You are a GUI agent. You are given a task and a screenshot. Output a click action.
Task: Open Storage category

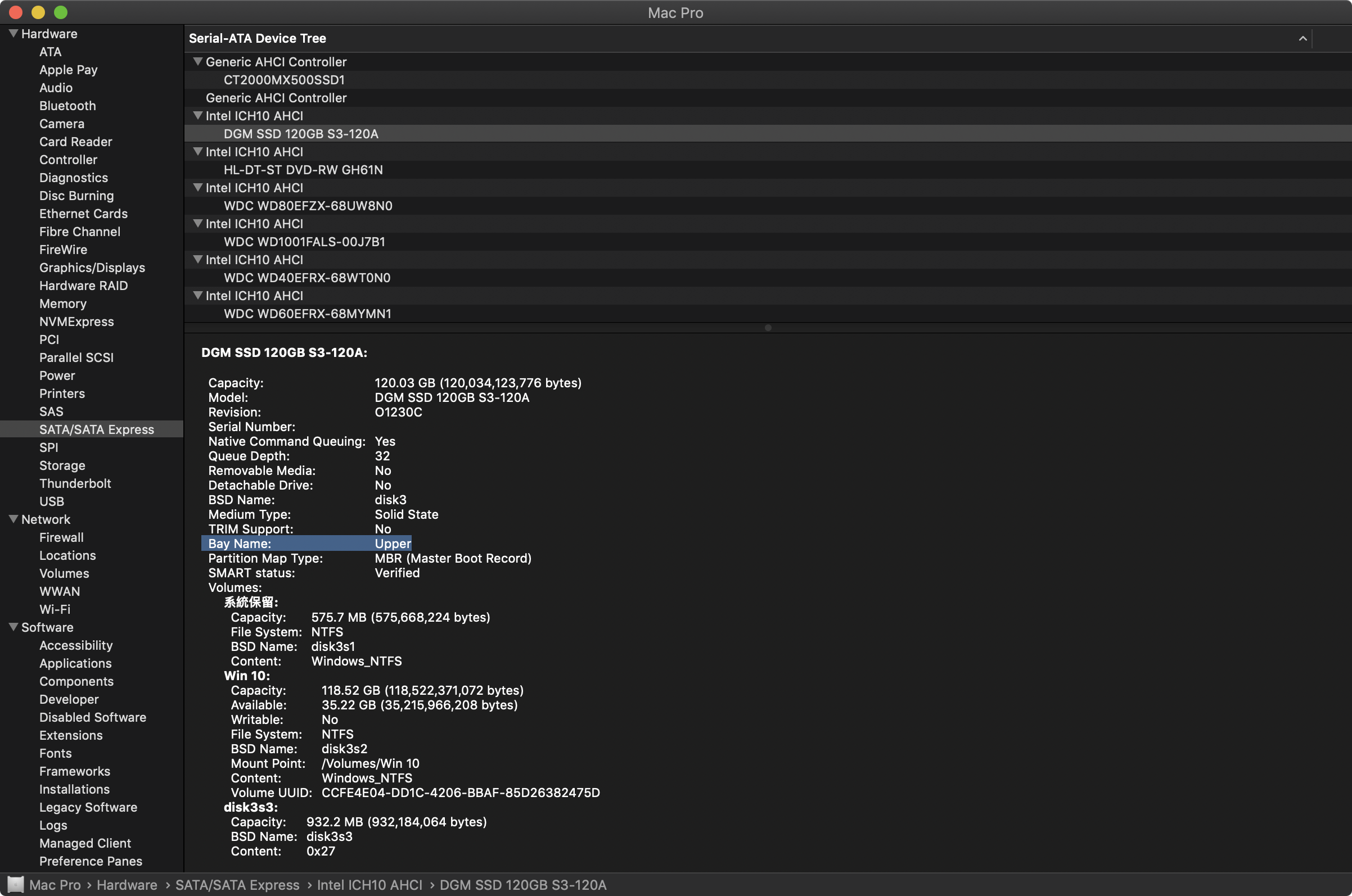coord(62,466)
